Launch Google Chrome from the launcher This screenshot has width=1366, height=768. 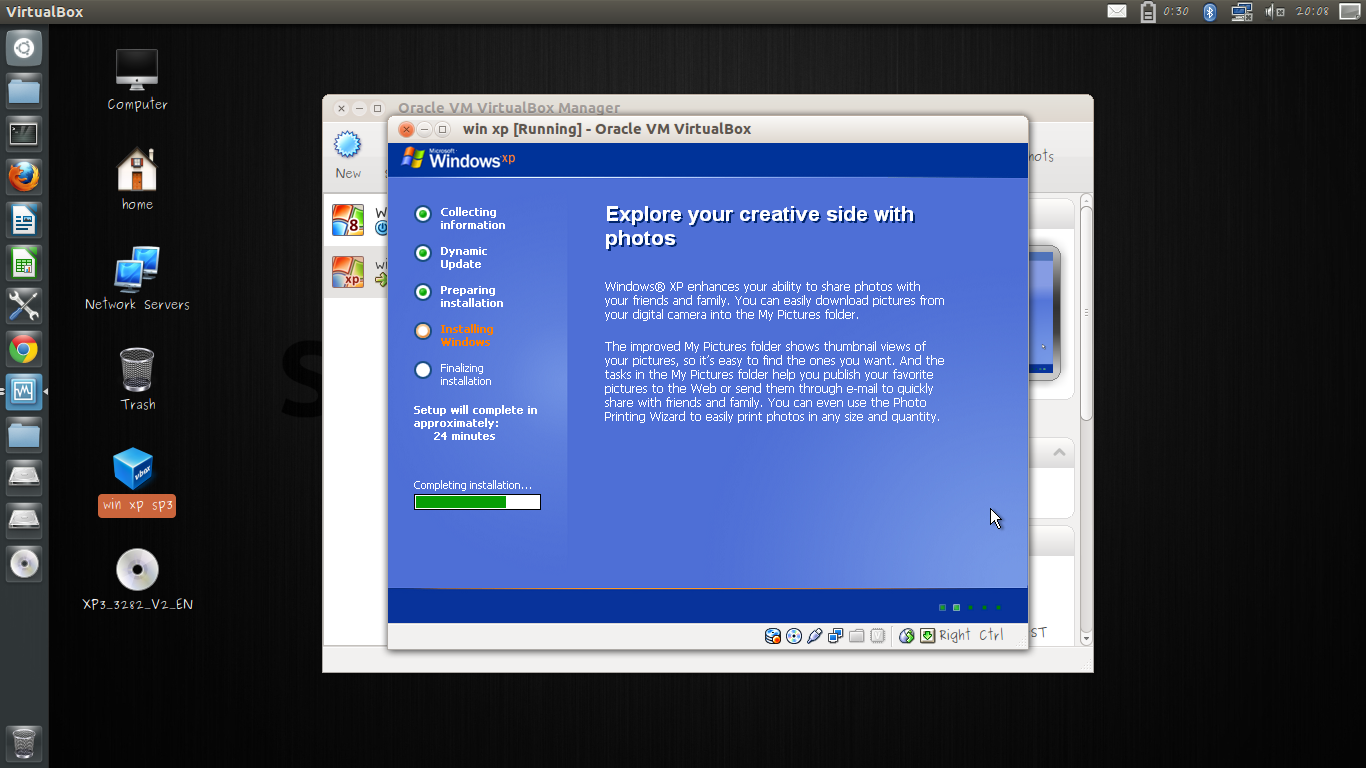coord(24,349)
